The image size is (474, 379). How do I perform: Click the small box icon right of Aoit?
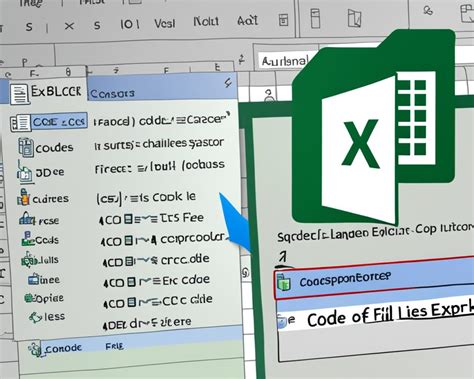[x=283, y=20]
